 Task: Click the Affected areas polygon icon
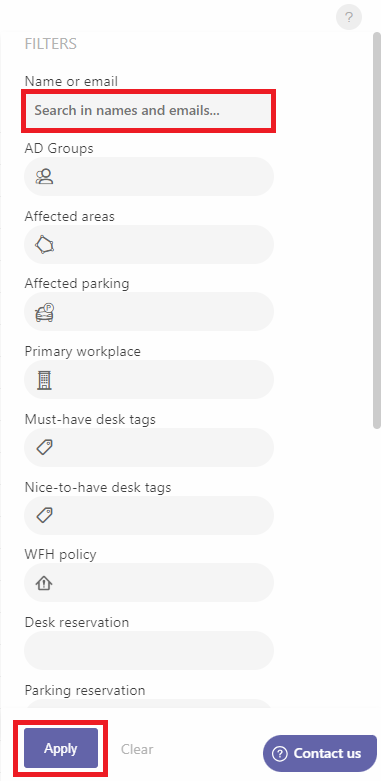44,245
